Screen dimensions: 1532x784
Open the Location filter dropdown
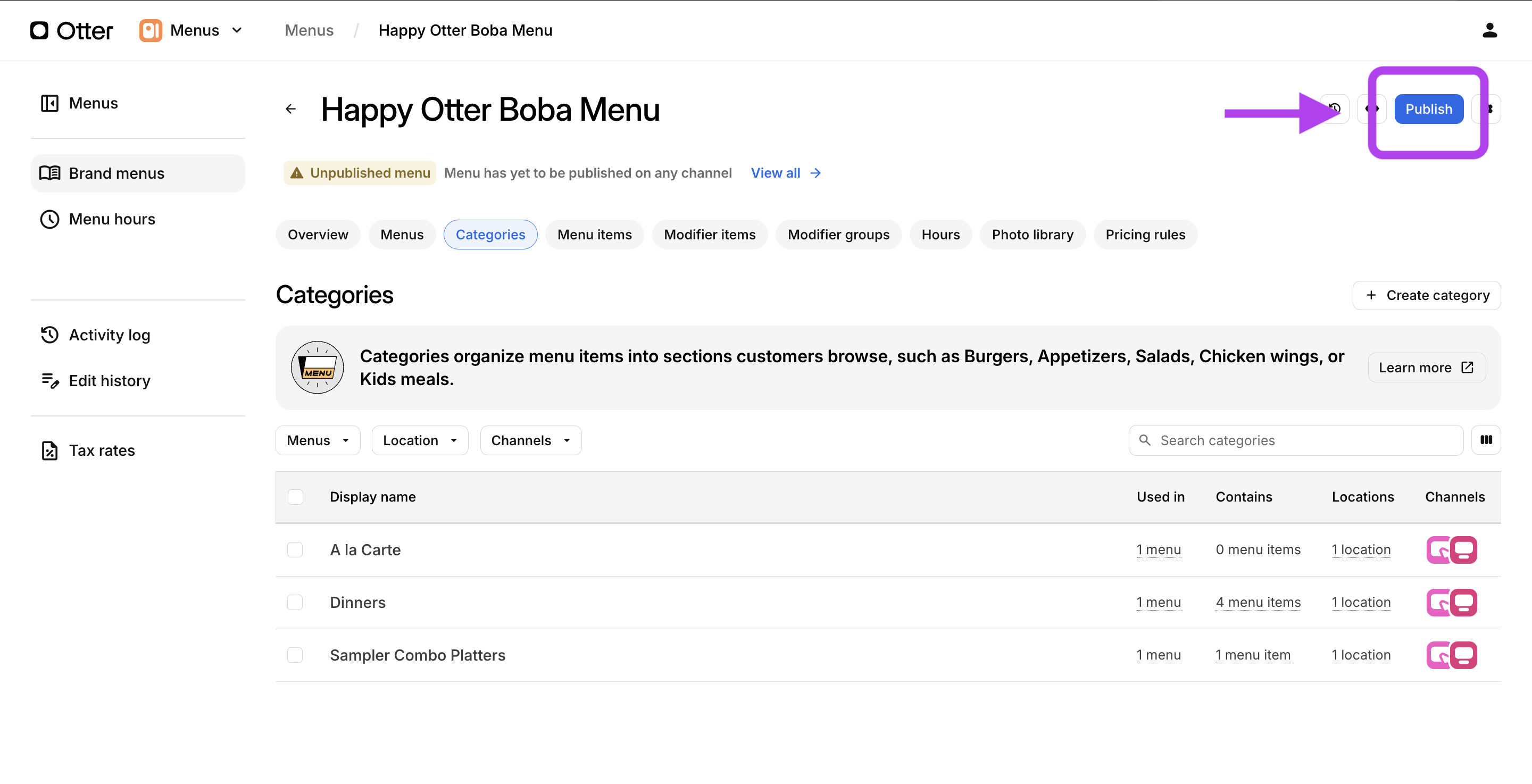click(x=420, y=440)
